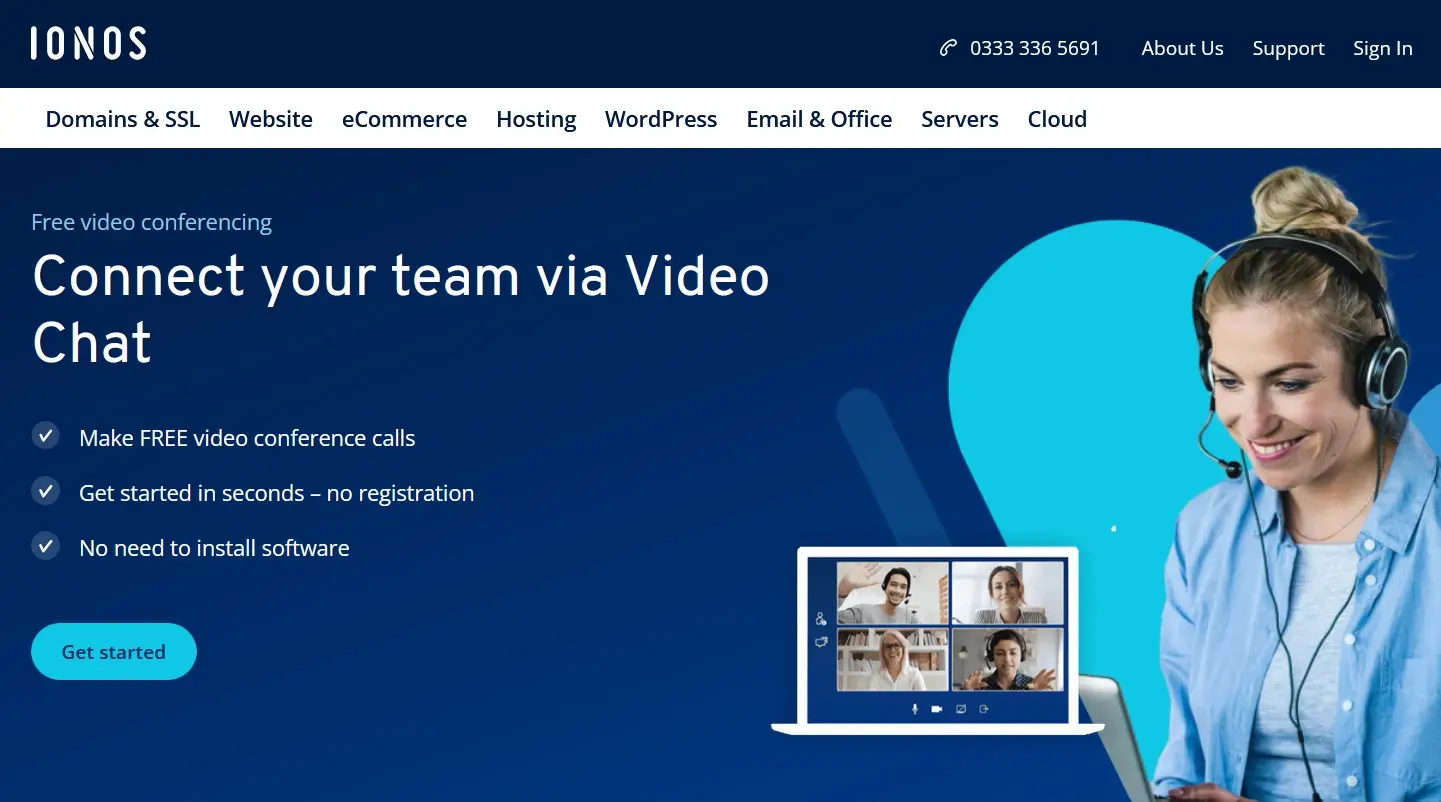This screenshot has height=802, width=1441.
Task: Mute the microphone in the video call toolbar
Action: 915,709
